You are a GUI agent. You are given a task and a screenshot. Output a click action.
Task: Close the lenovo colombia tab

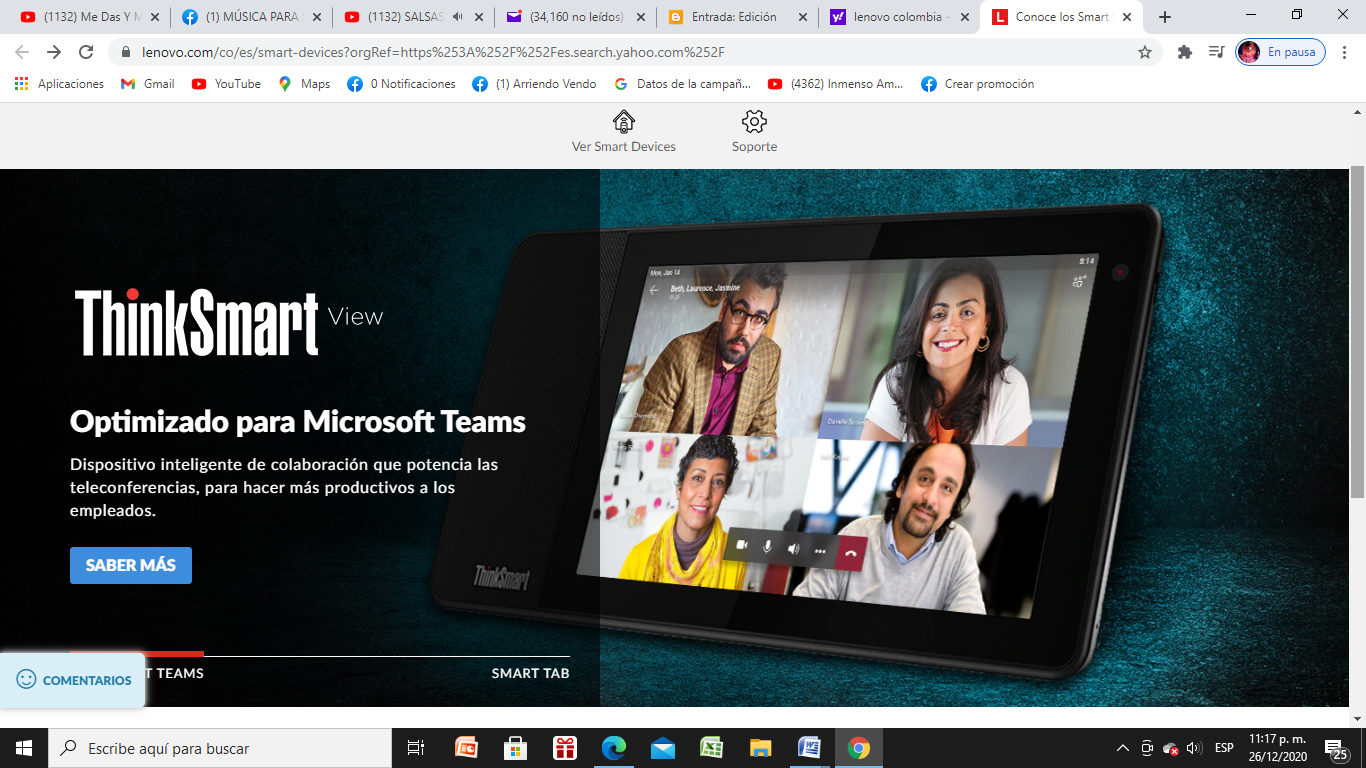tap(964, 17)
